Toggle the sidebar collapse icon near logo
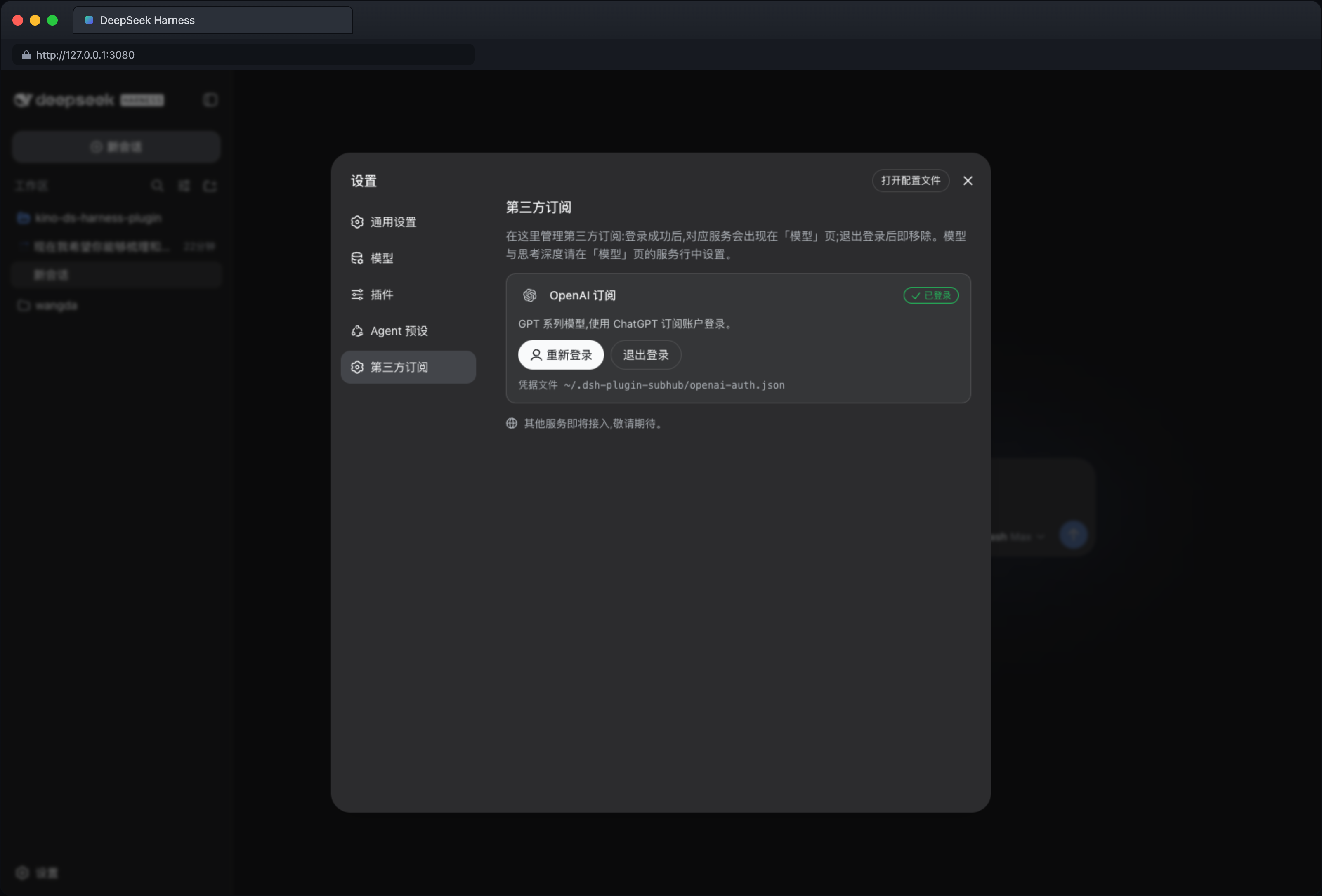 coord(210,100)
